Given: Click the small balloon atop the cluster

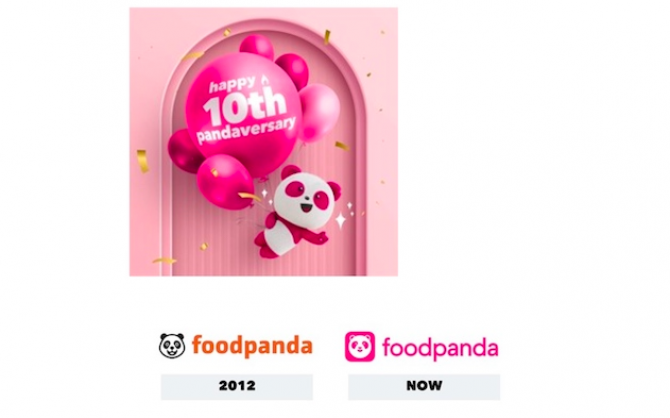Looking at the screenshot, I should point(257,47).
